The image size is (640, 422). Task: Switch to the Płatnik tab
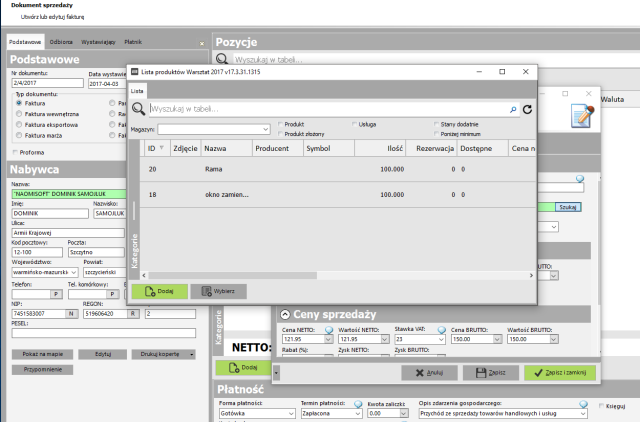click(133, 42)
